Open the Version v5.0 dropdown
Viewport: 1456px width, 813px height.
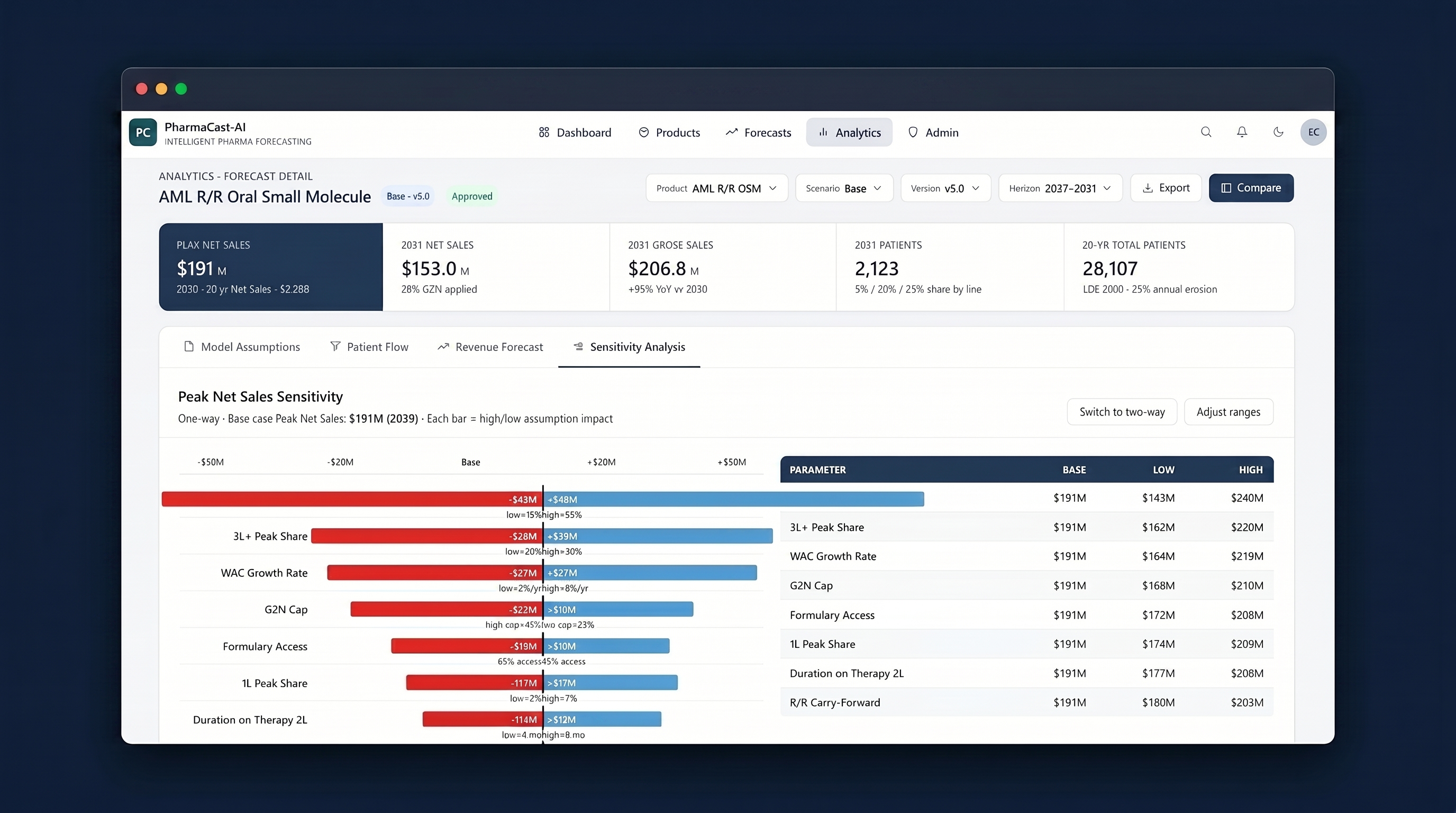pyautogui.click(x=945, y=188)
